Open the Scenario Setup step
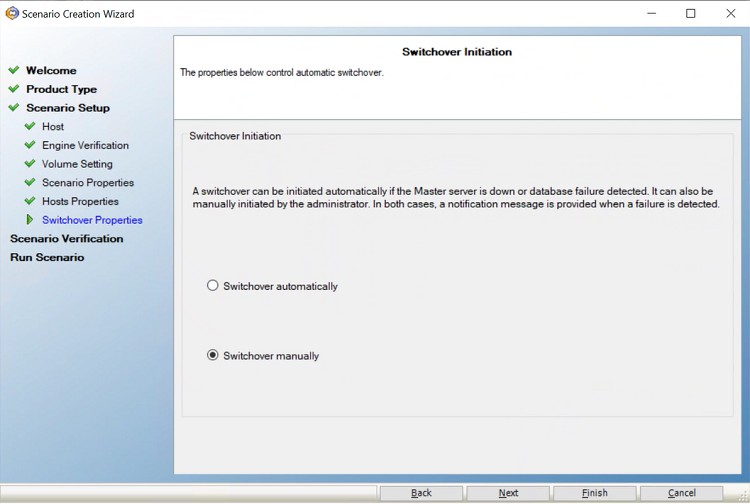 pyautogui.click(x=68, y=108)
